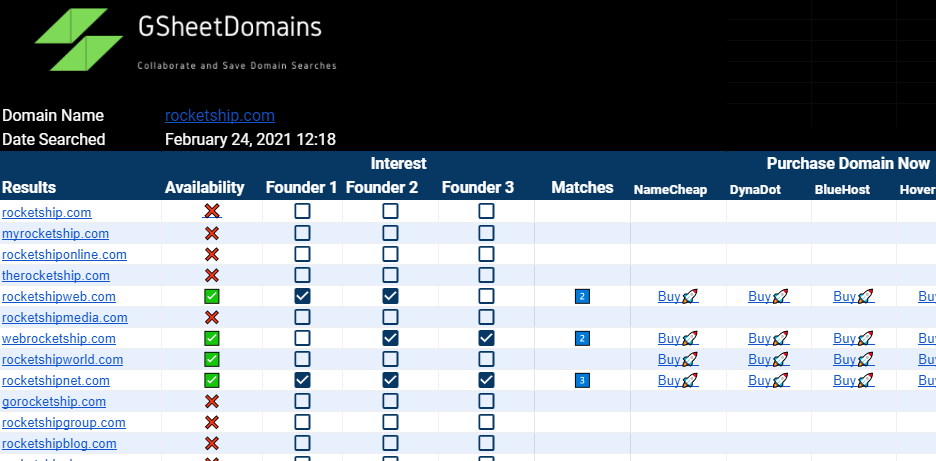Click red X availability icon for gorocketship.com
Image resolution: width=936 pixels, height=461 pixels.
(x=212, y=401)
